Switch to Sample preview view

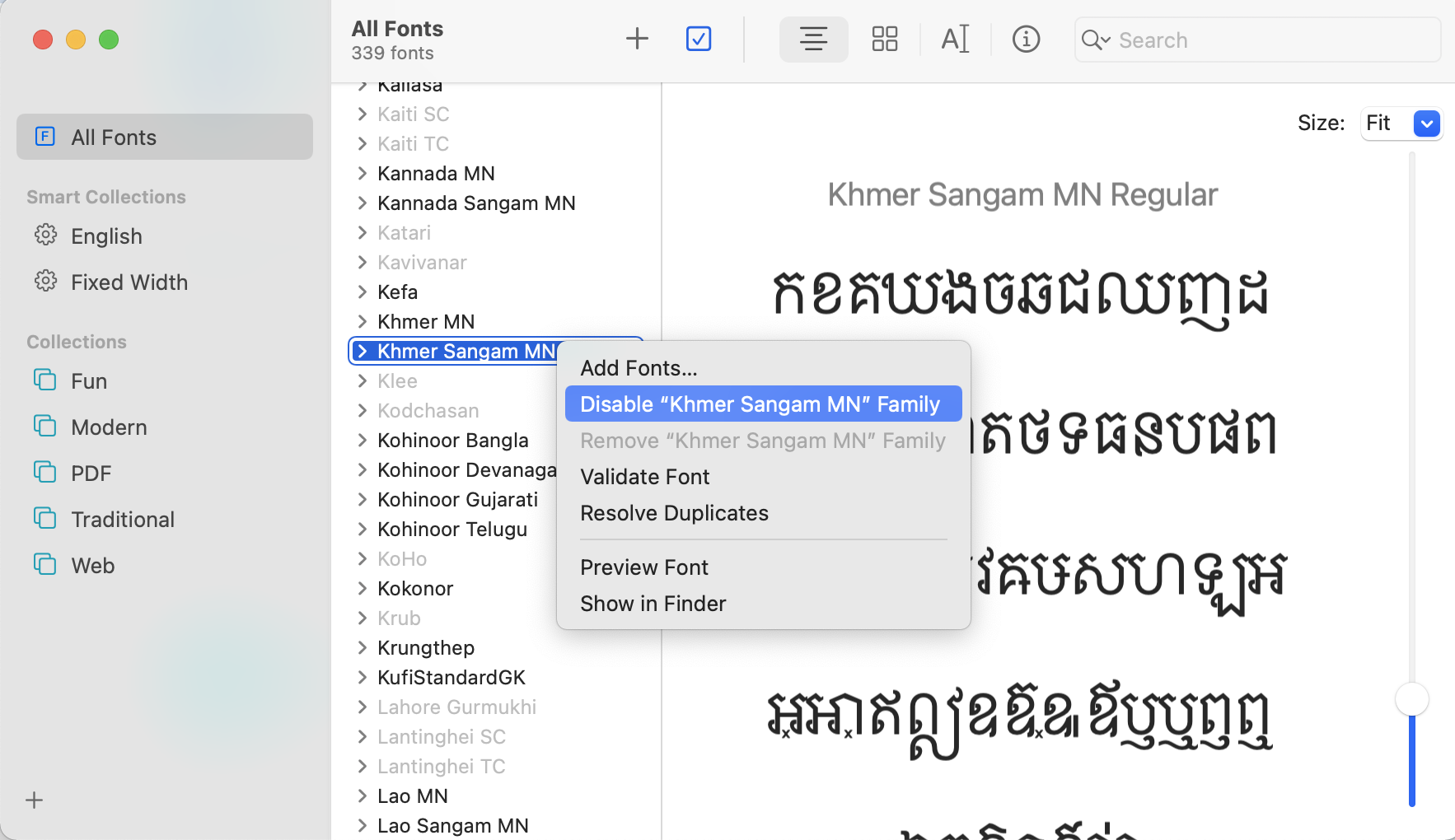coord(813,39)
